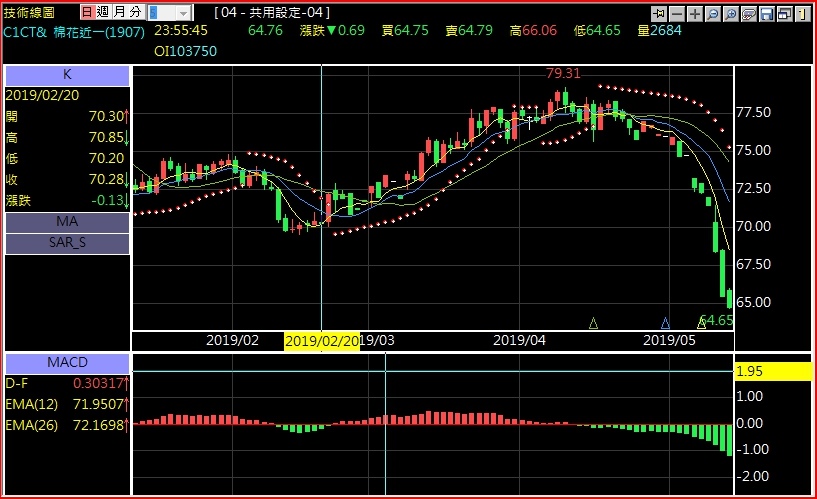Open the drawing tools icon
This screenshot has width=817, height=499.
[749, 14]
